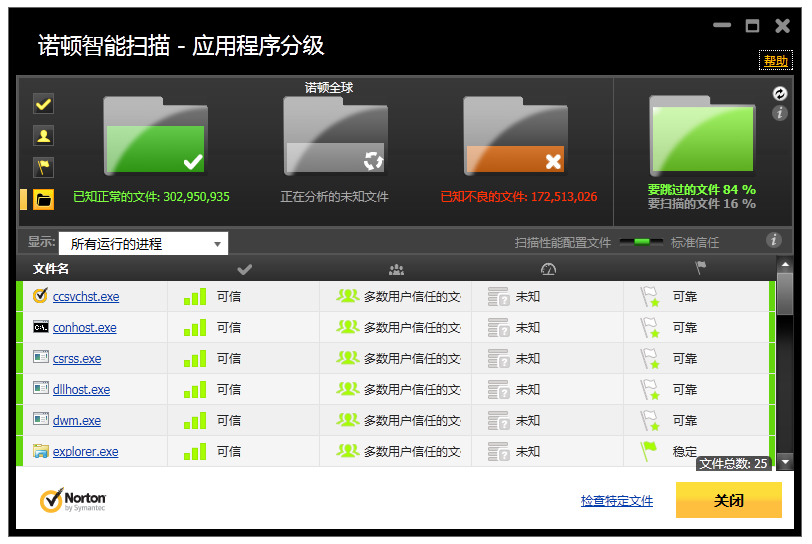The height and width of the screenshot is (544, 812).
Task: Open the 检查特定文件 link
Action: coord(617,501)
